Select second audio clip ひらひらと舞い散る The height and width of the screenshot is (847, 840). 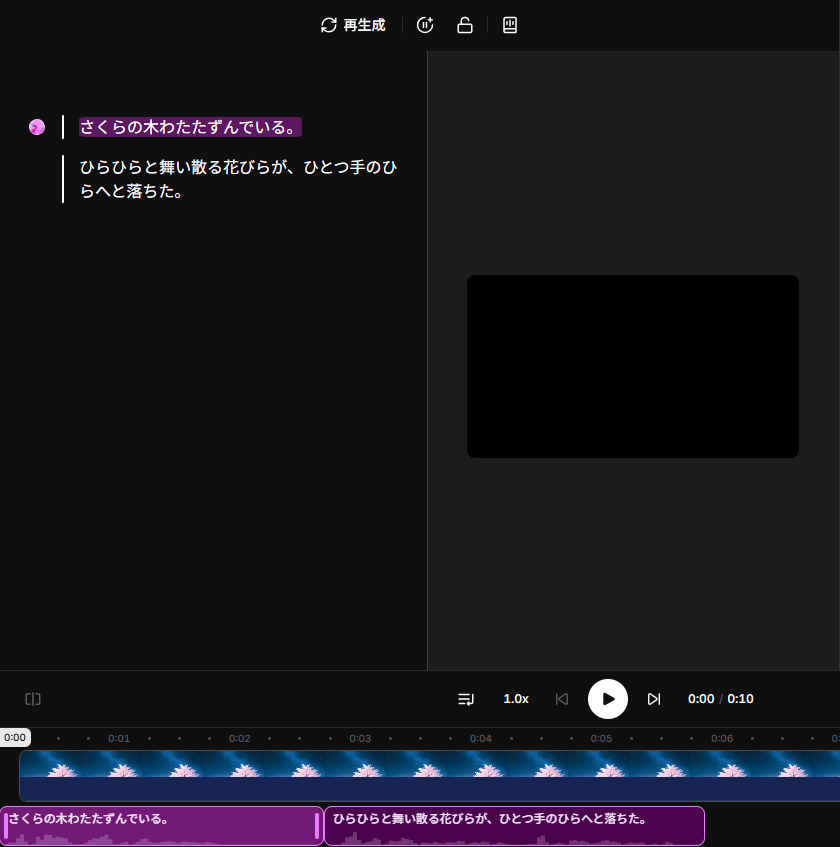pos(514,826)
